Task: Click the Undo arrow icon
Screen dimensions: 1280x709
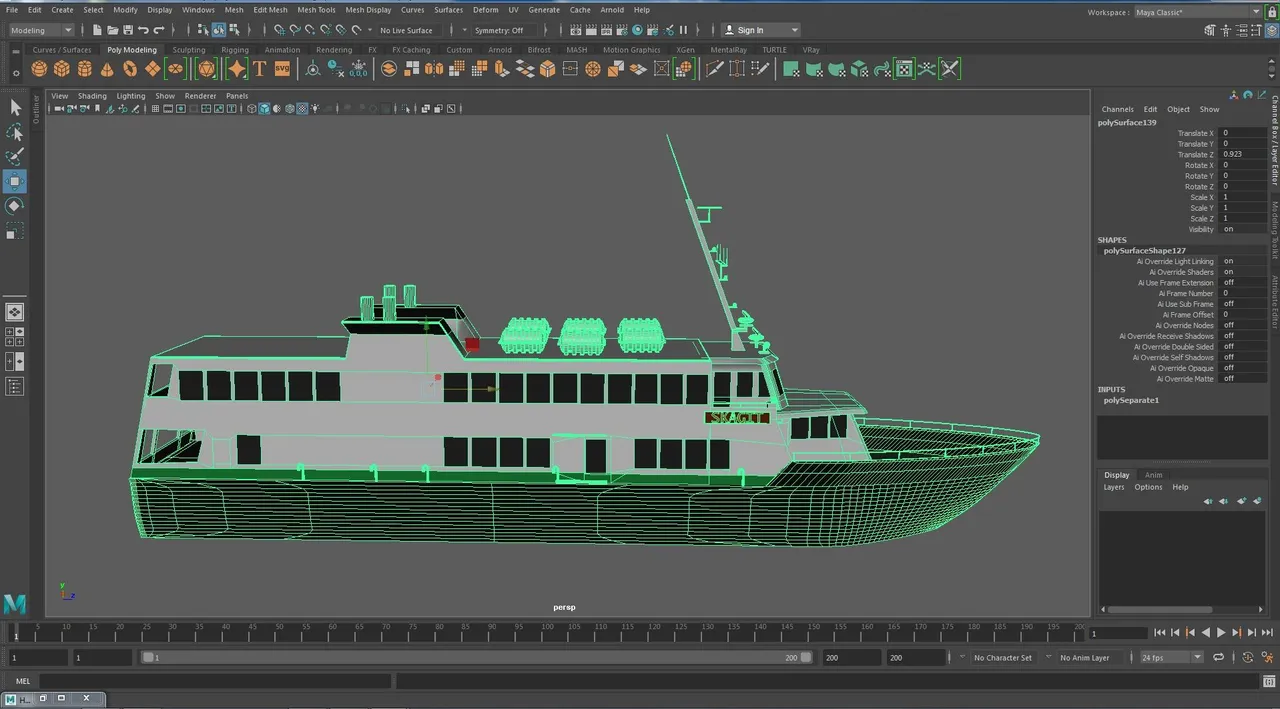Action: point(143,30)
